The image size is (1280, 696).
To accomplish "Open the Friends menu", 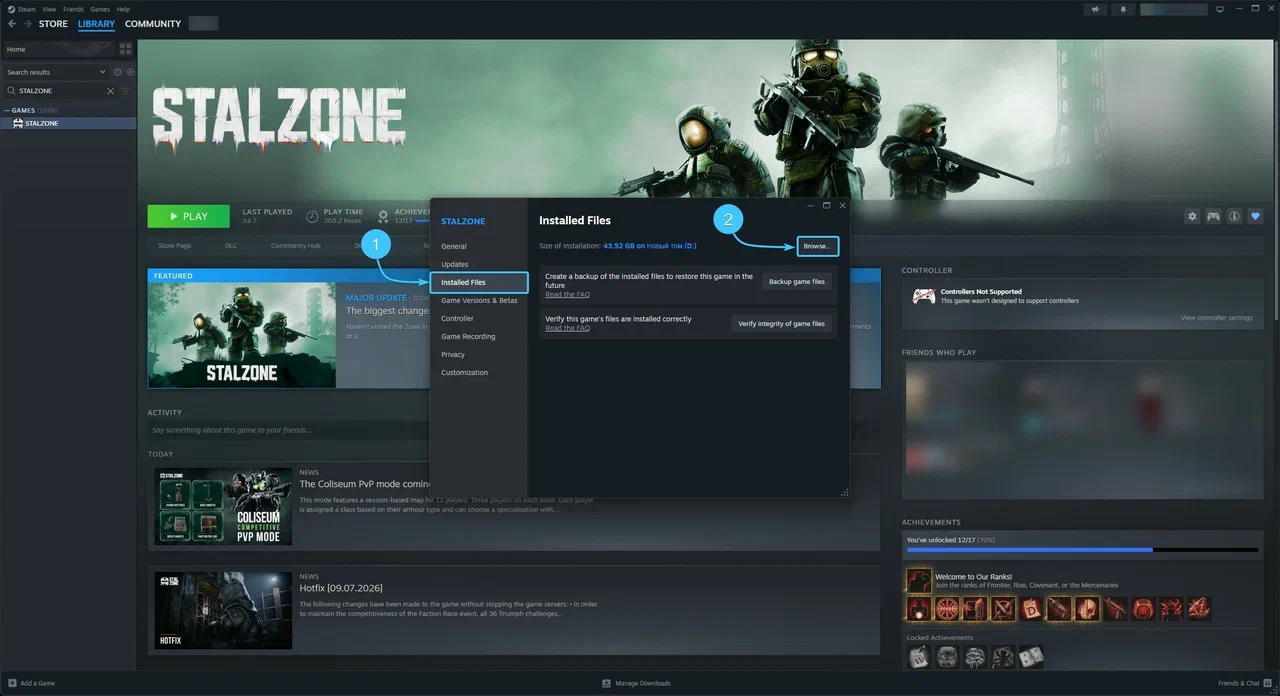I will pos(73,9).
